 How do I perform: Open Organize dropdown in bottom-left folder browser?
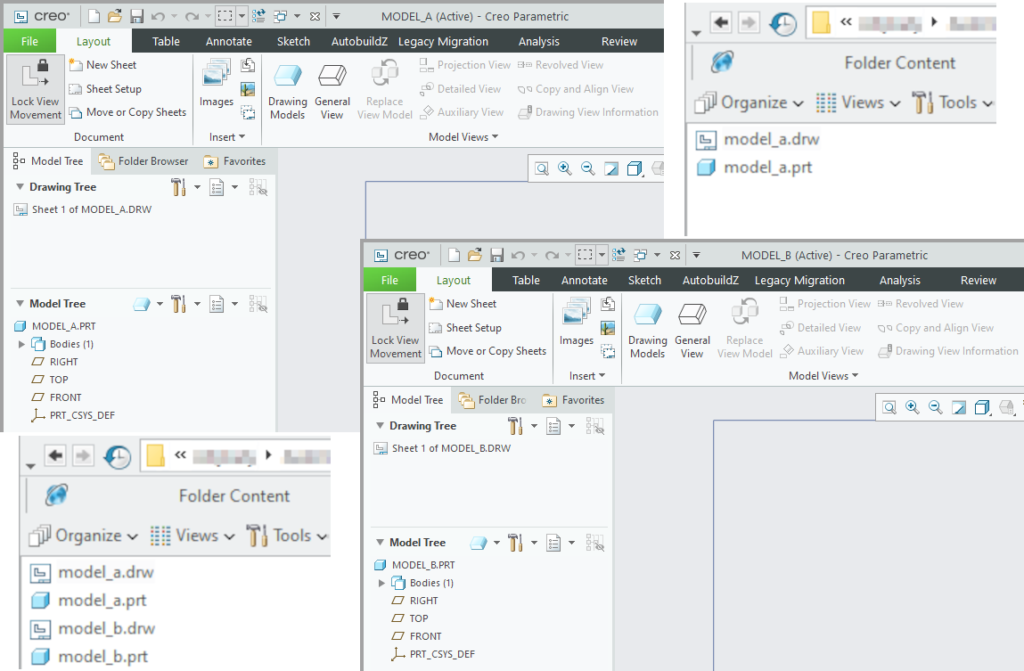click(83, 536)
